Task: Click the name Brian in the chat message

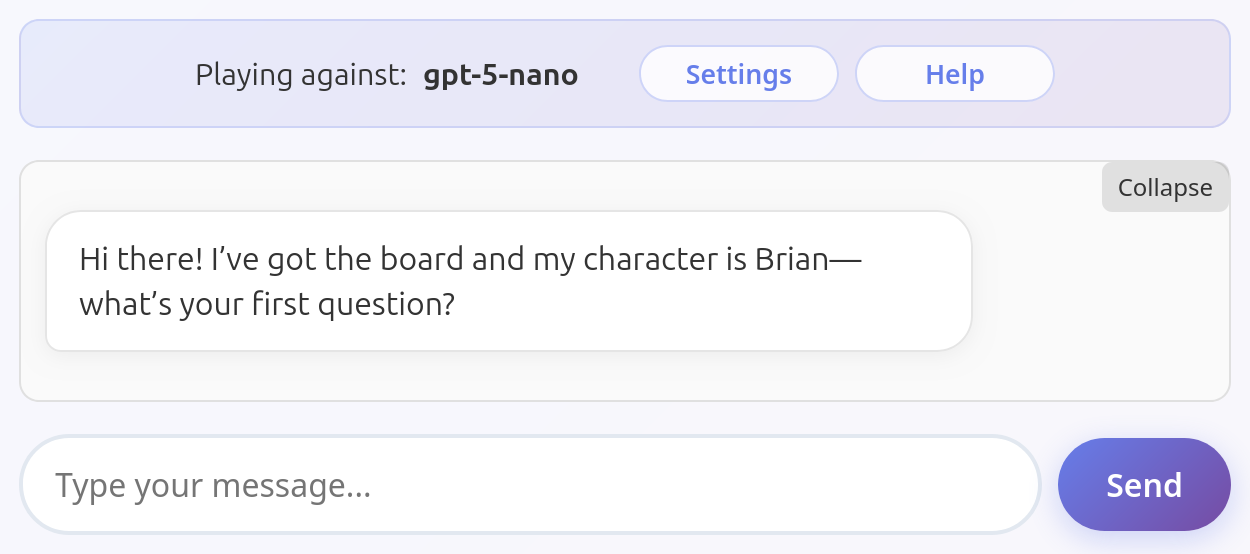Action: pos(792,259)
